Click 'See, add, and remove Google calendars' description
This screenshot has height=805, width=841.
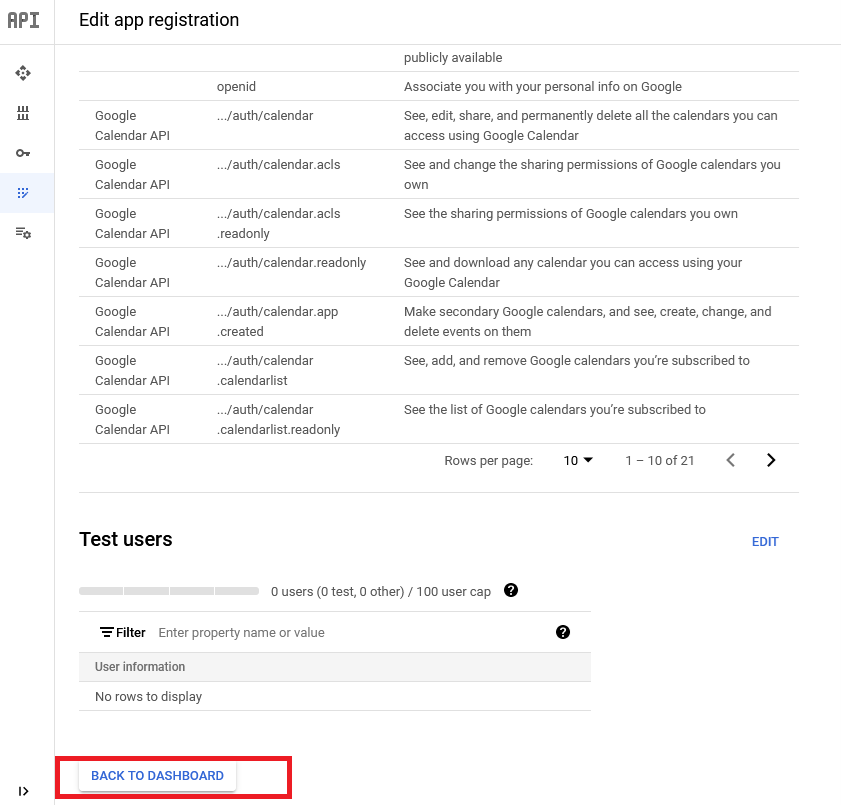pyautogui.click(x=577, y=360)
